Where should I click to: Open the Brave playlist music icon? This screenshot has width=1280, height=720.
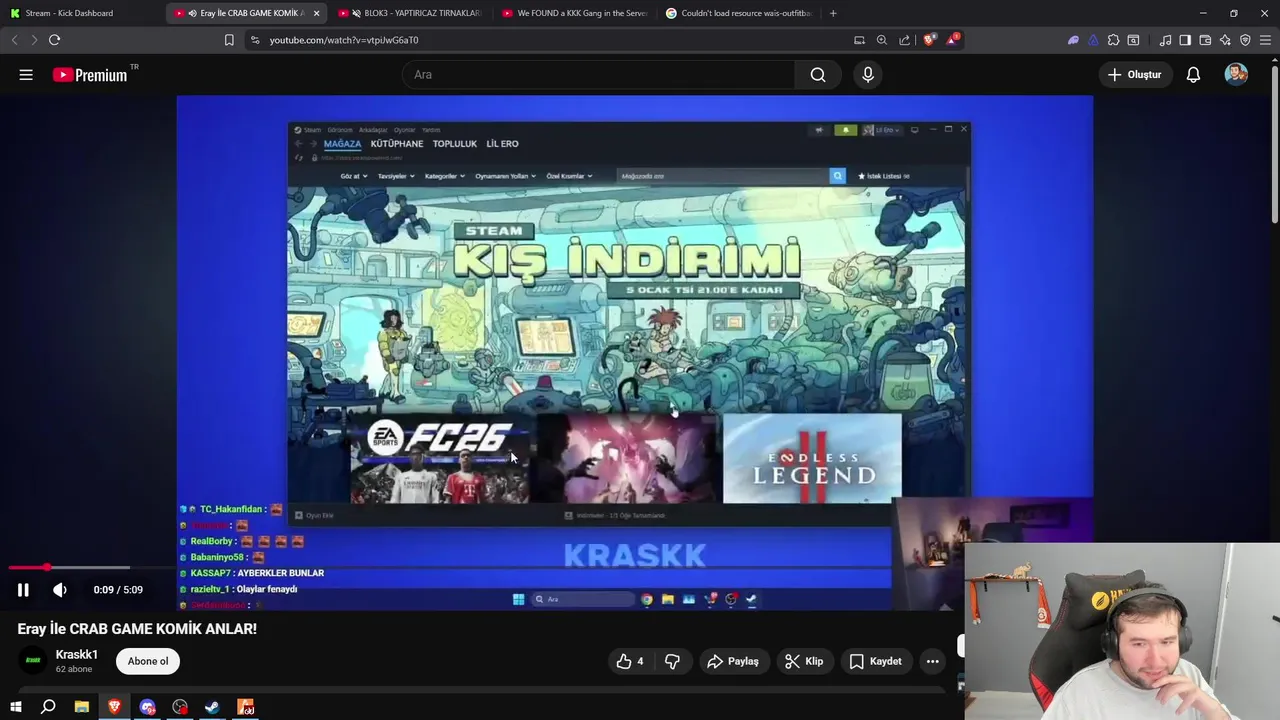[1165, 40]
